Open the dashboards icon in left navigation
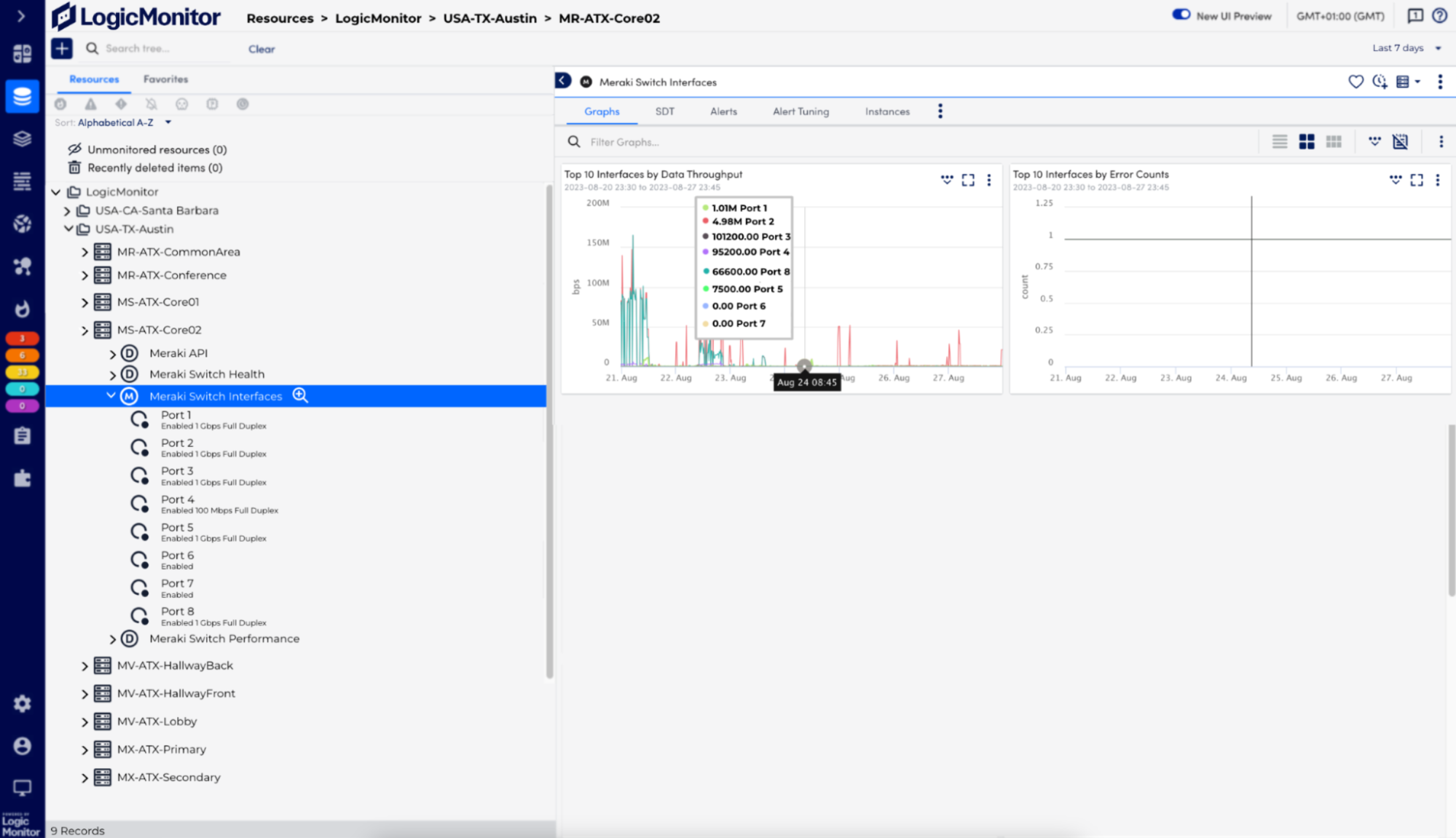Image resolution: width=1456 pixels, height=838 pixels. pos(22,53)
